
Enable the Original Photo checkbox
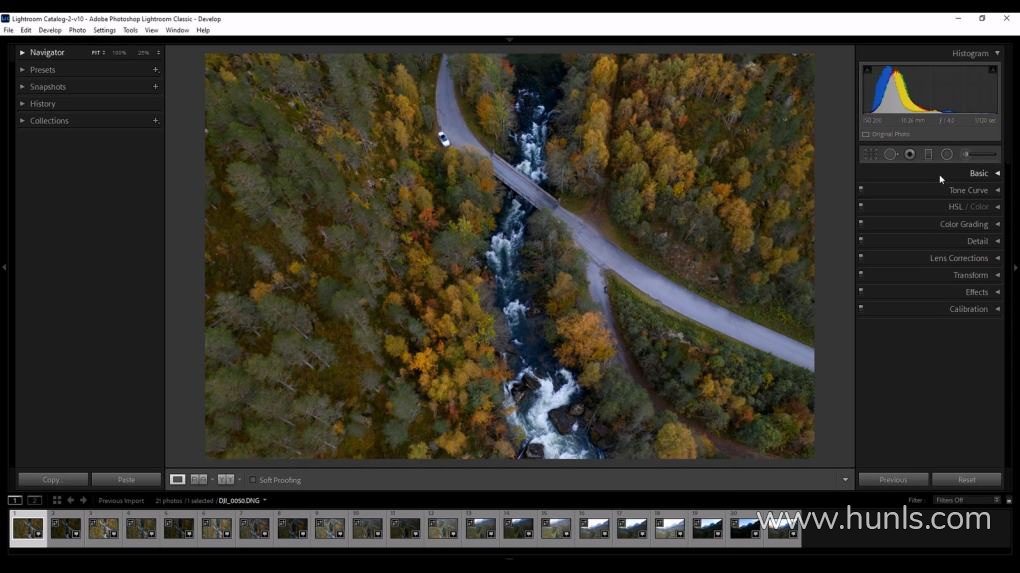click(866, 135)
